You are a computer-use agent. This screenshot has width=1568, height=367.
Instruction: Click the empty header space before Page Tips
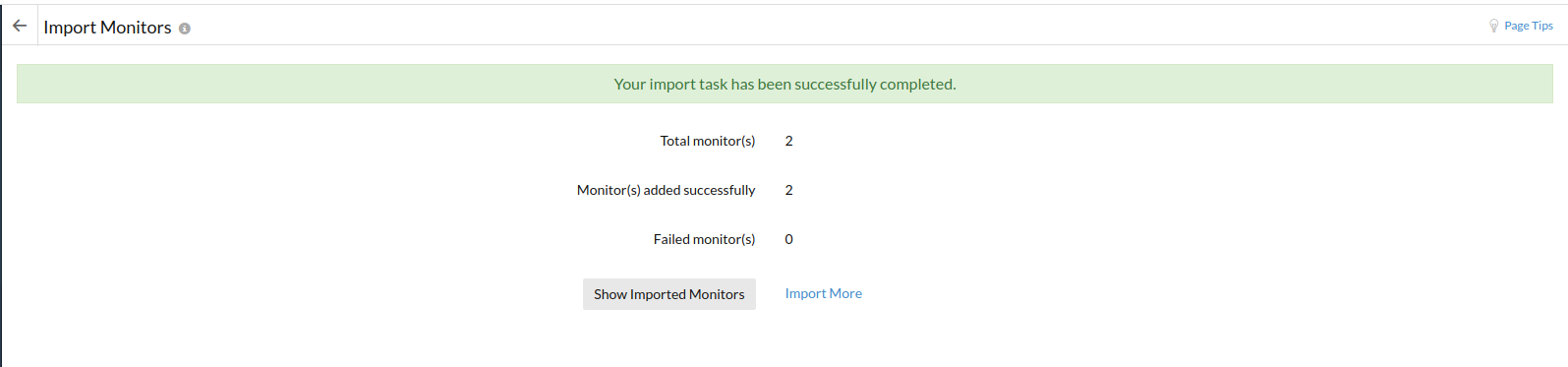tap(836, 26)
